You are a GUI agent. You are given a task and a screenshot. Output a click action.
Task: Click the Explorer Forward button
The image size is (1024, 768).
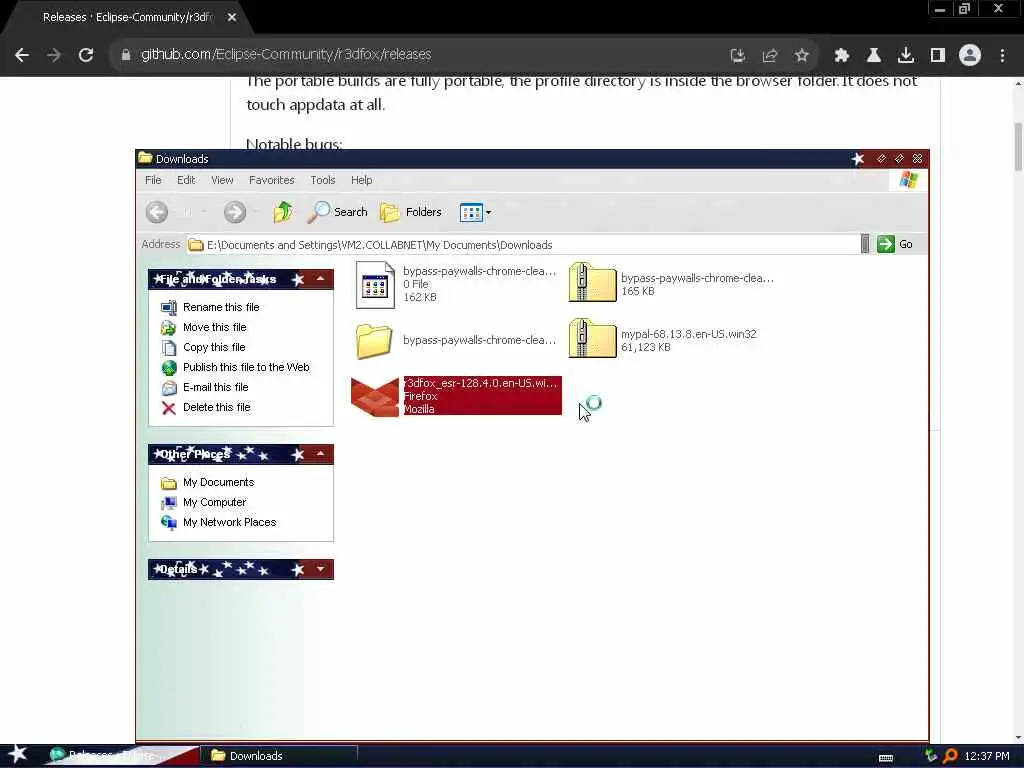point(235,212)
